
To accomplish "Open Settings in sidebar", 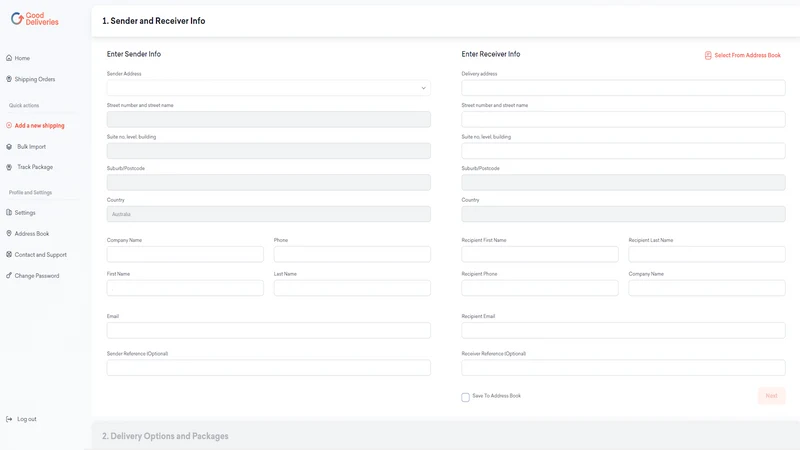I will [25, 213].
